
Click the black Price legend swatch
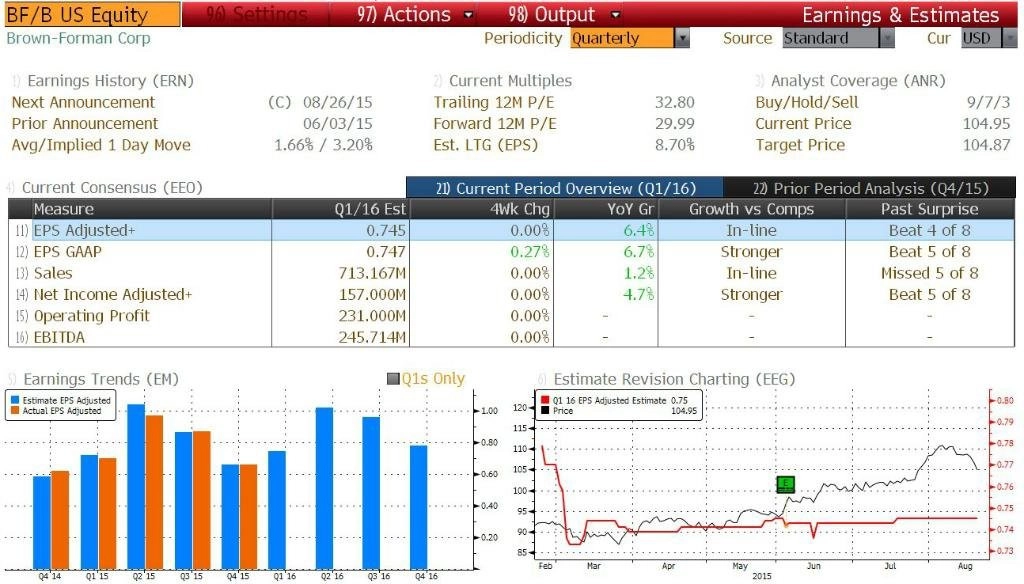point(545,411)
